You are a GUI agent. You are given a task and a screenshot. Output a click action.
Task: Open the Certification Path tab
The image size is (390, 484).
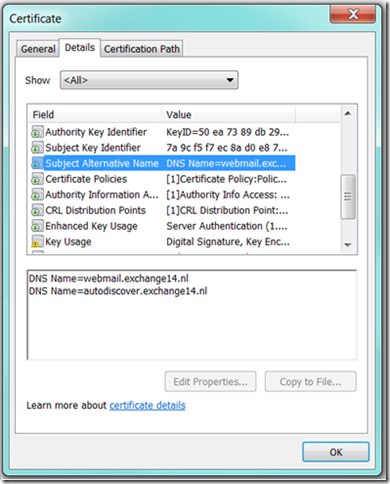coord(142,49)
